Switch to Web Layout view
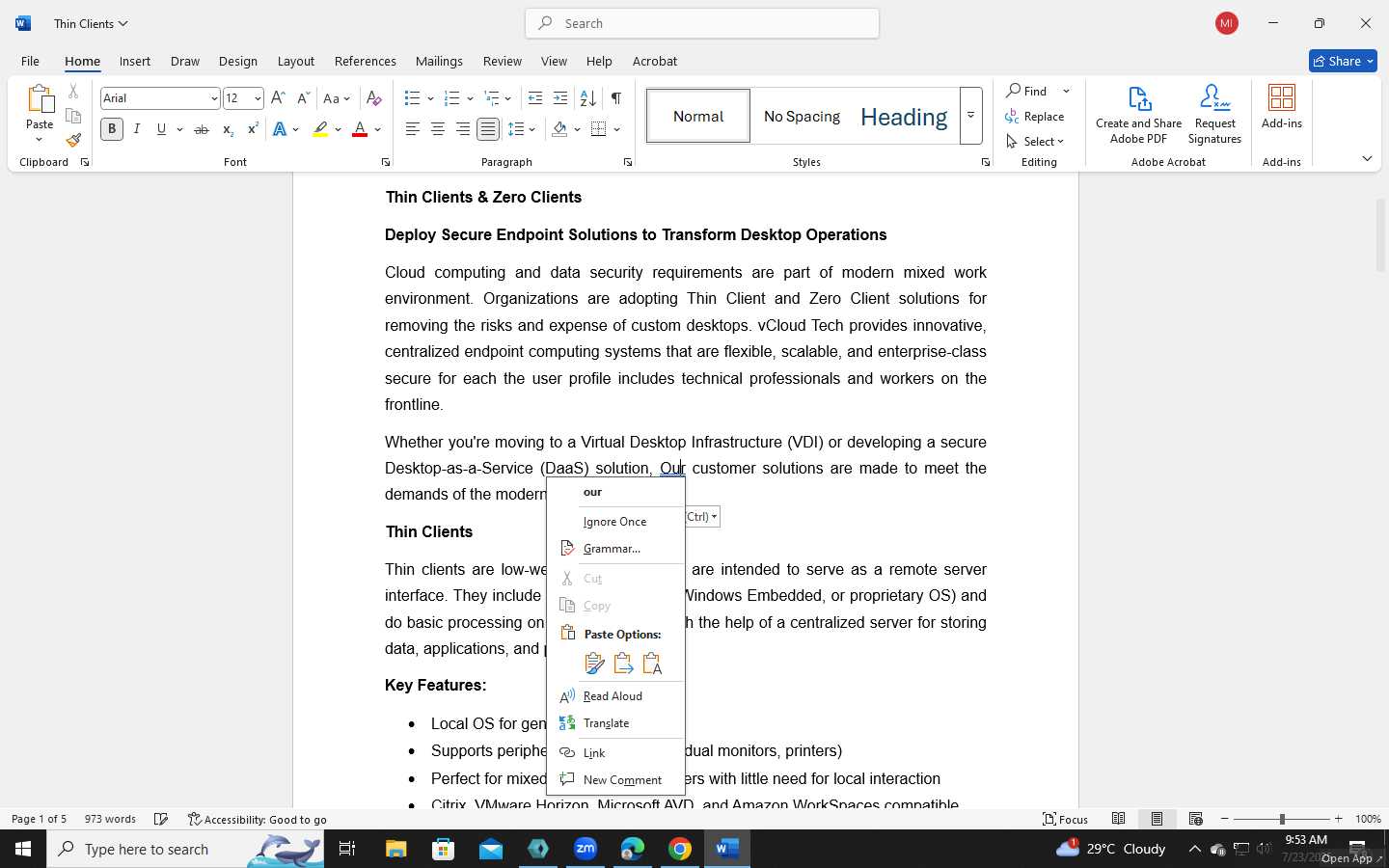Screen dimensions: 1389x868 point(1195,819)
